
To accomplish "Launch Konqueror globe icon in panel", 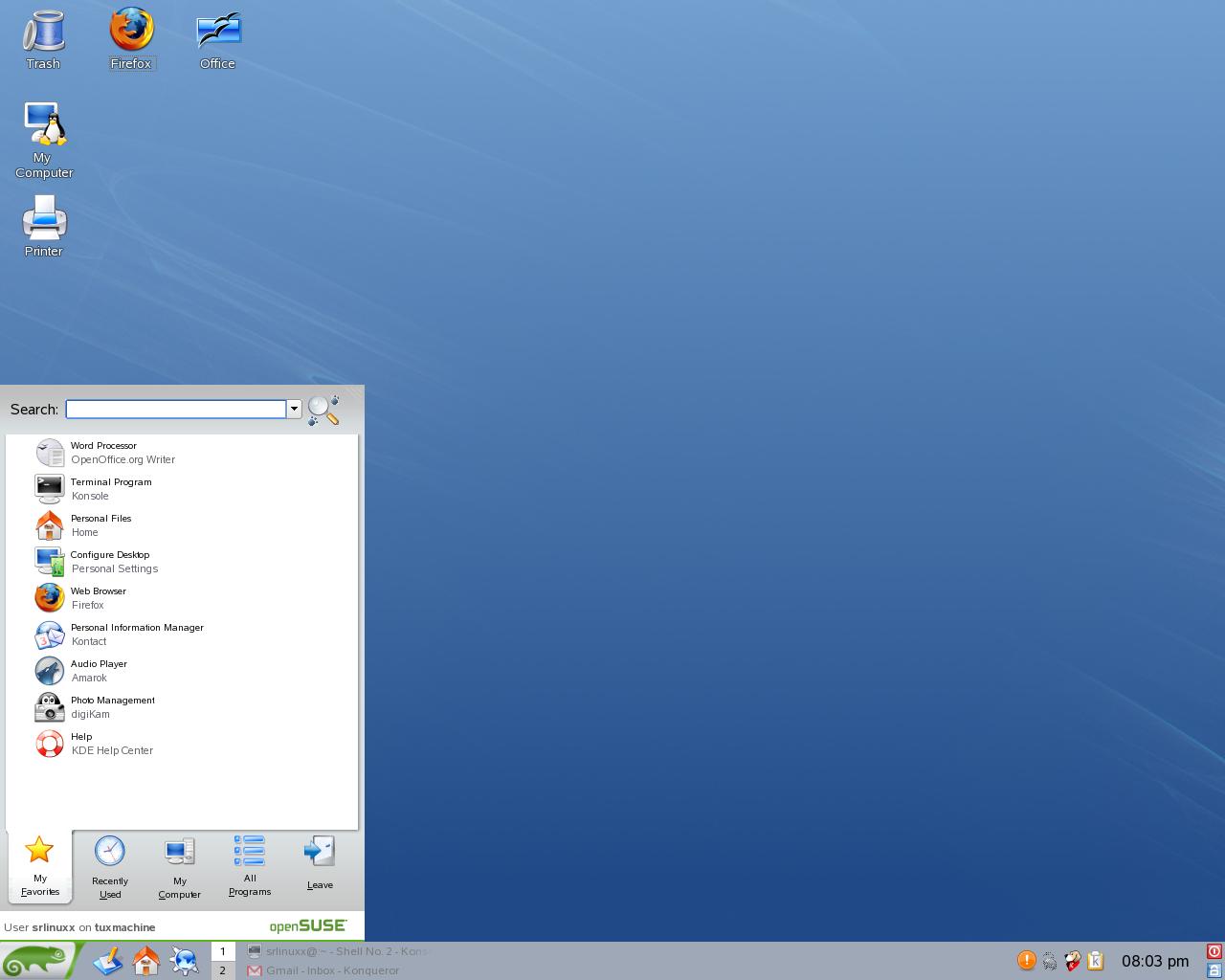I will point(185,960).
